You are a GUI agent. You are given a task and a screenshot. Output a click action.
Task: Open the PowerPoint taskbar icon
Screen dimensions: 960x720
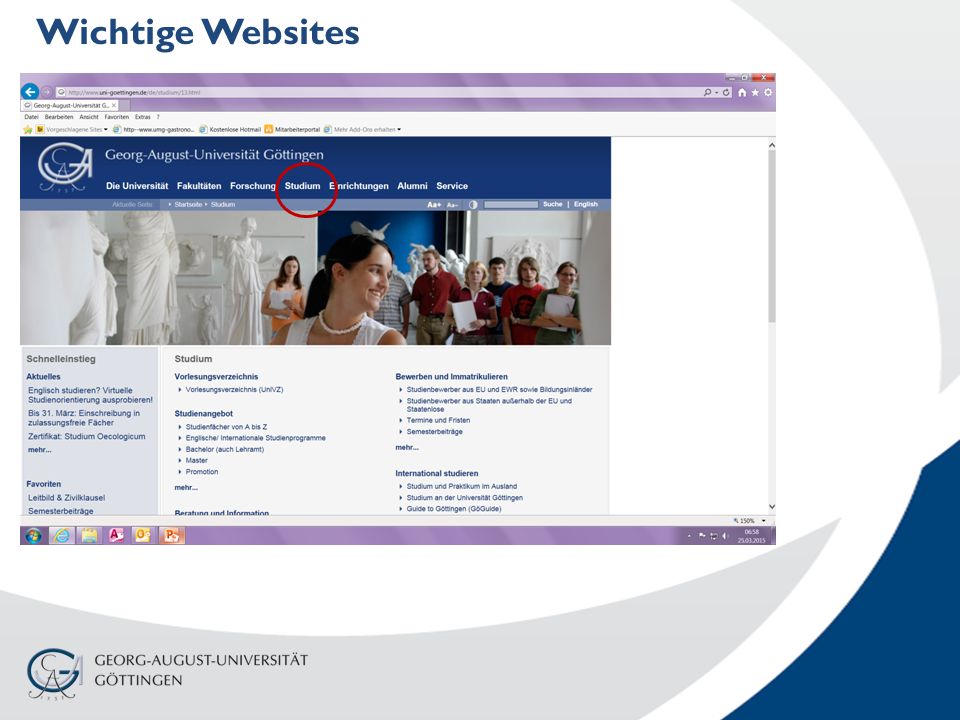pyautogui.click(x=171, y=536)
